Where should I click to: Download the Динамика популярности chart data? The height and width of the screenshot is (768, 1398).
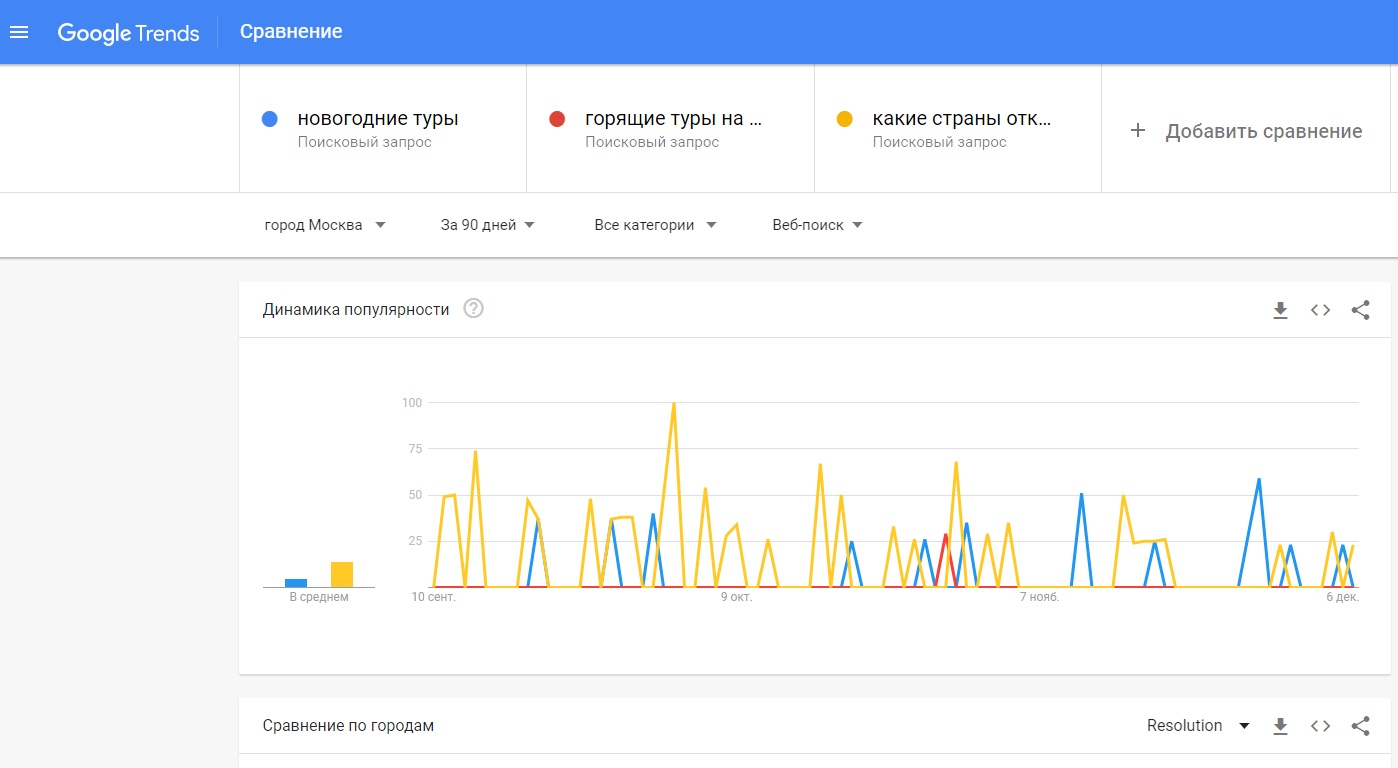click(x=1280, y=310)
